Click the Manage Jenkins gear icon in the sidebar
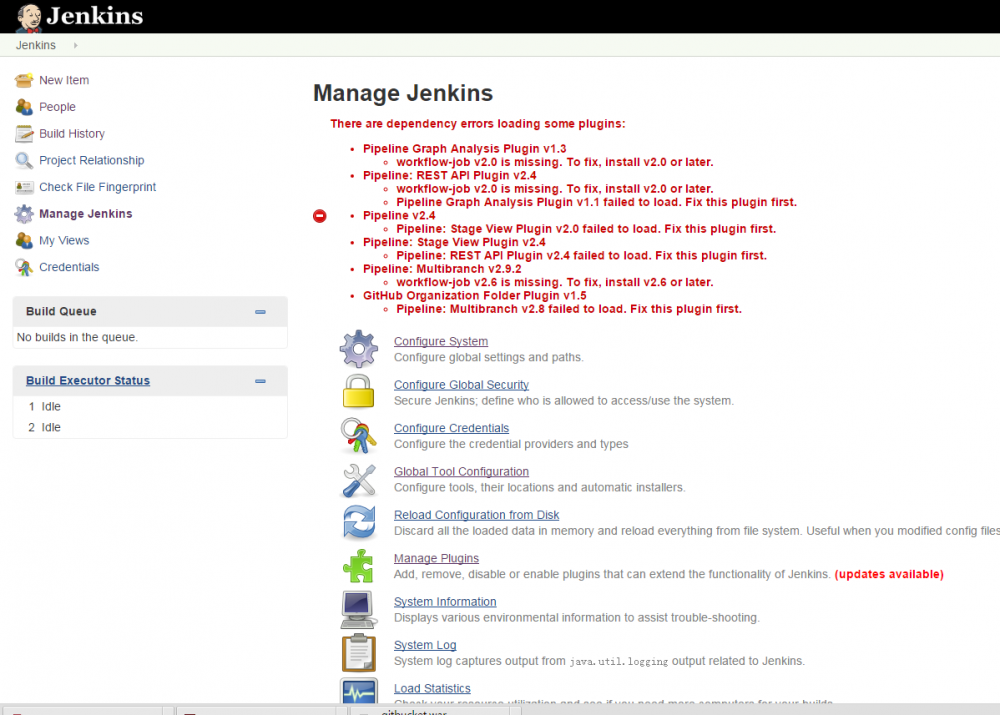 24,214
